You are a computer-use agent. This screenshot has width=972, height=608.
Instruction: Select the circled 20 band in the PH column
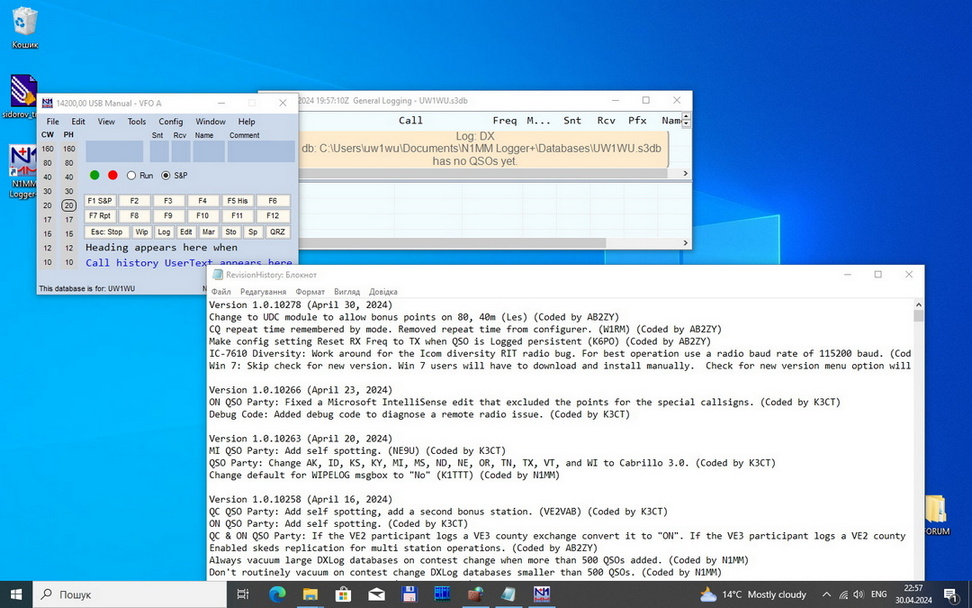tap(69, 205)
